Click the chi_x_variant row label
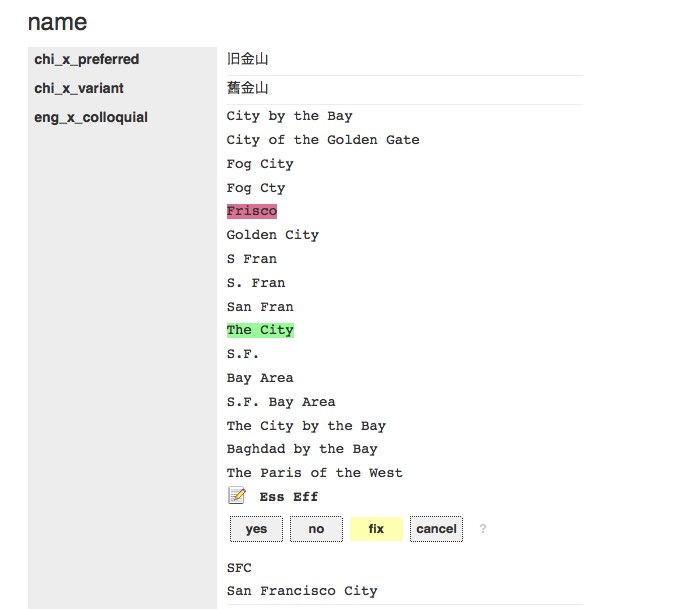The height and width of the screenshot is (609, 675). pos(78,89)
